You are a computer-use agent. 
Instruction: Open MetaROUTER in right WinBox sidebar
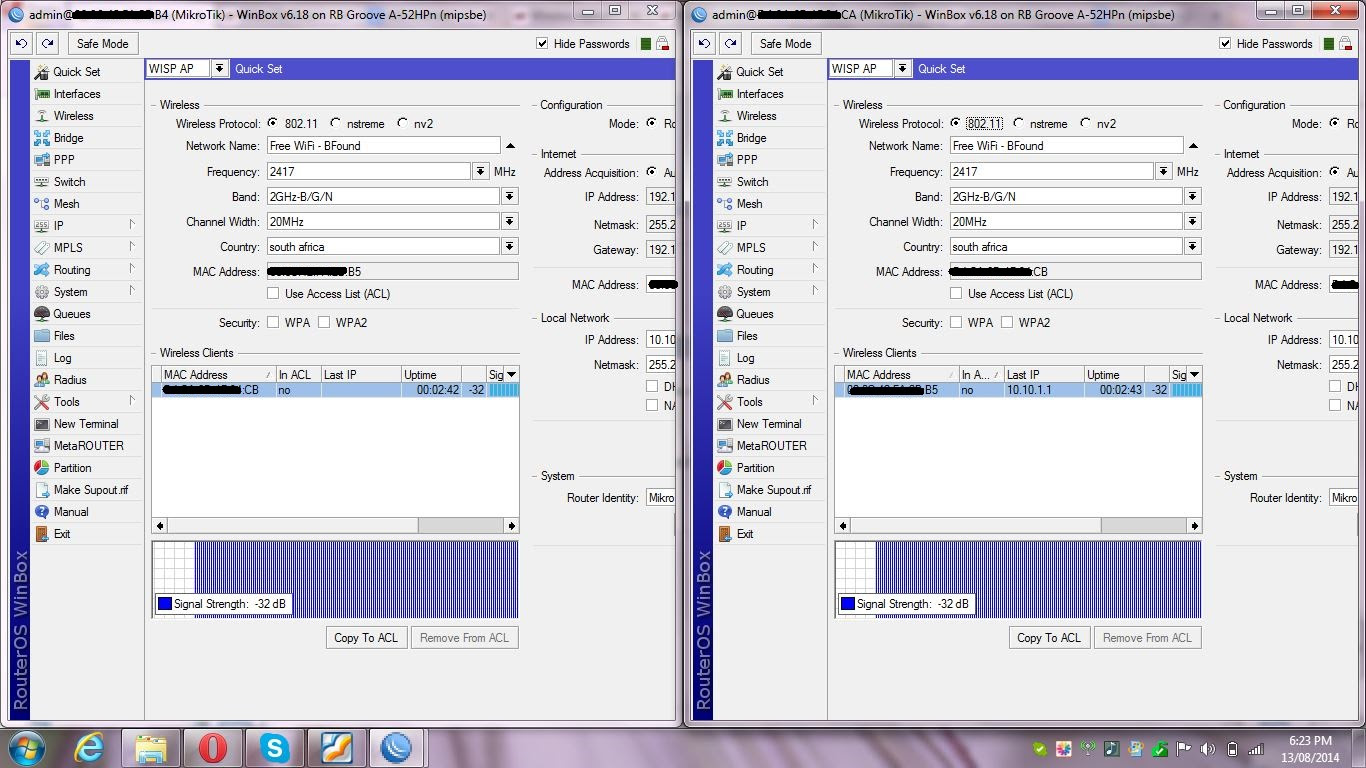pos(769,446)
